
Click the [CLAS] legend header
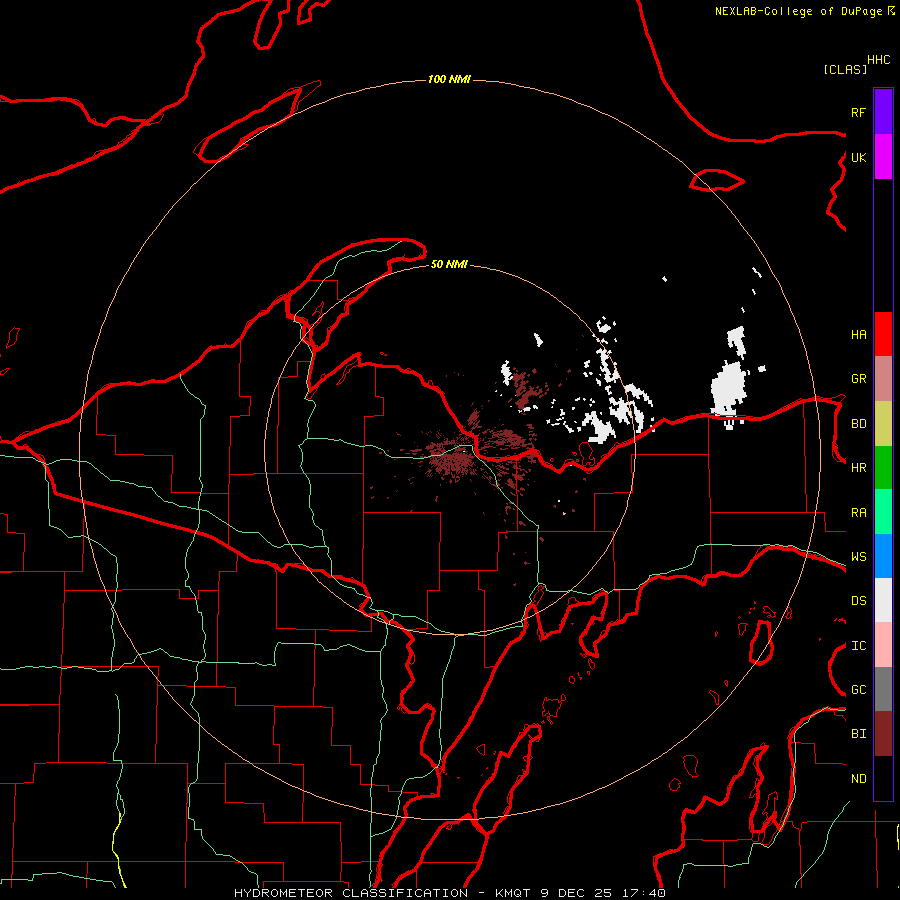[845, 69]
